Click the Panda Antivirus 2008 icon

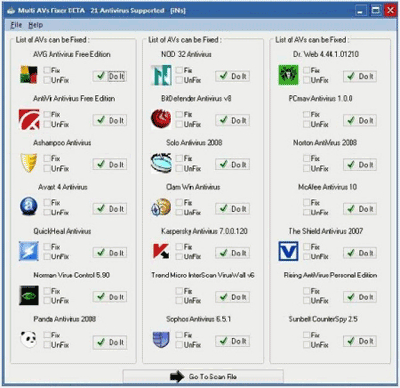(x=29, y=339)
